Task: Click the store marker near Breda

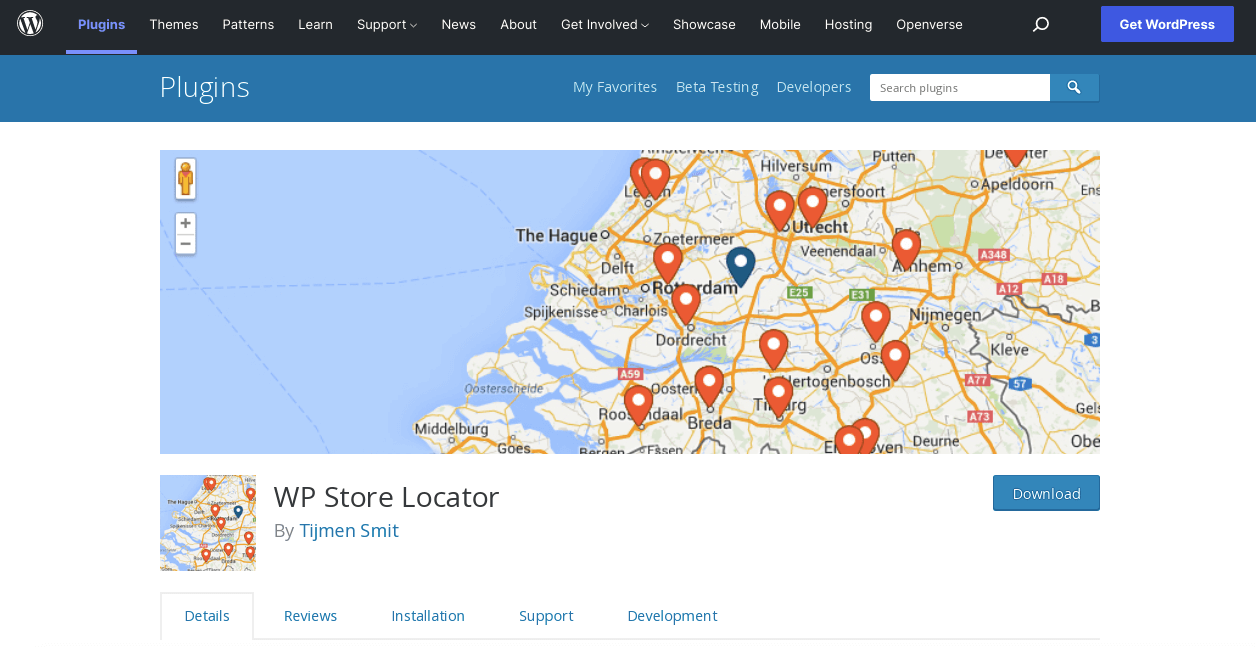Action: (x=709, y=383)
